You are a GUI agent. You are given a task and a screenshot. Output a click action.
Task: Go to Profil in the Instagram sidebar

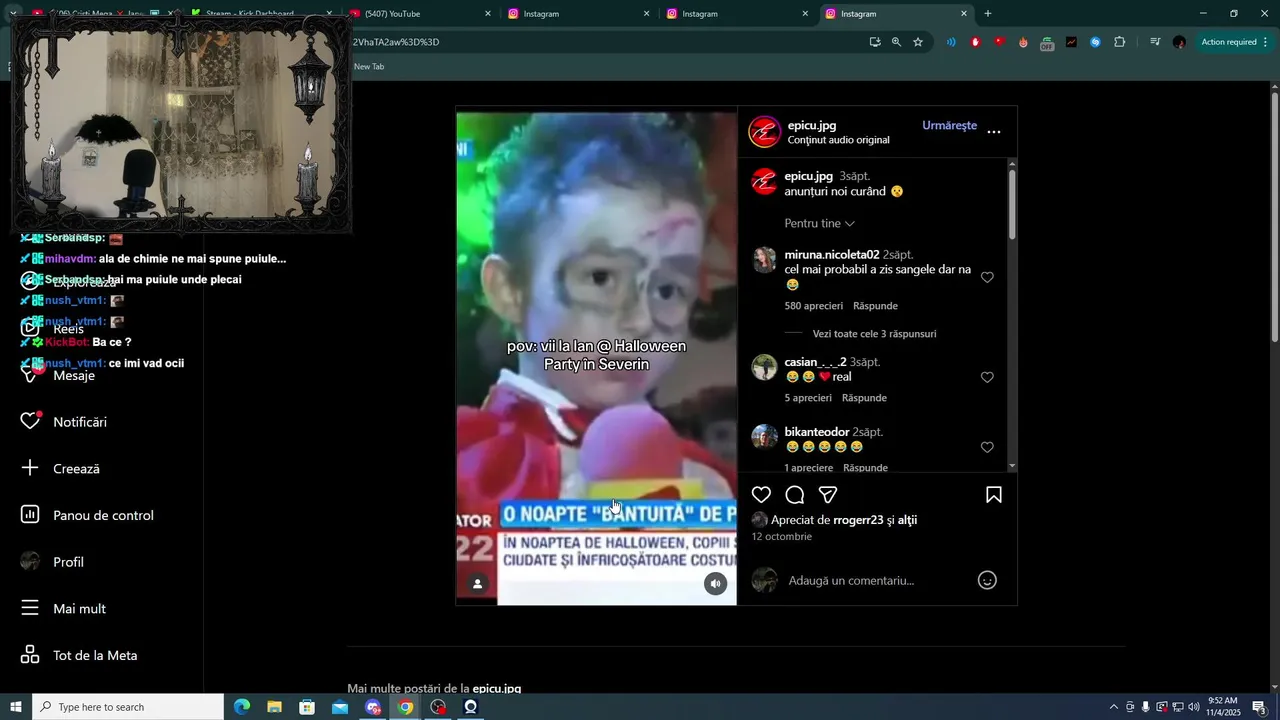[x=52, y=562]
